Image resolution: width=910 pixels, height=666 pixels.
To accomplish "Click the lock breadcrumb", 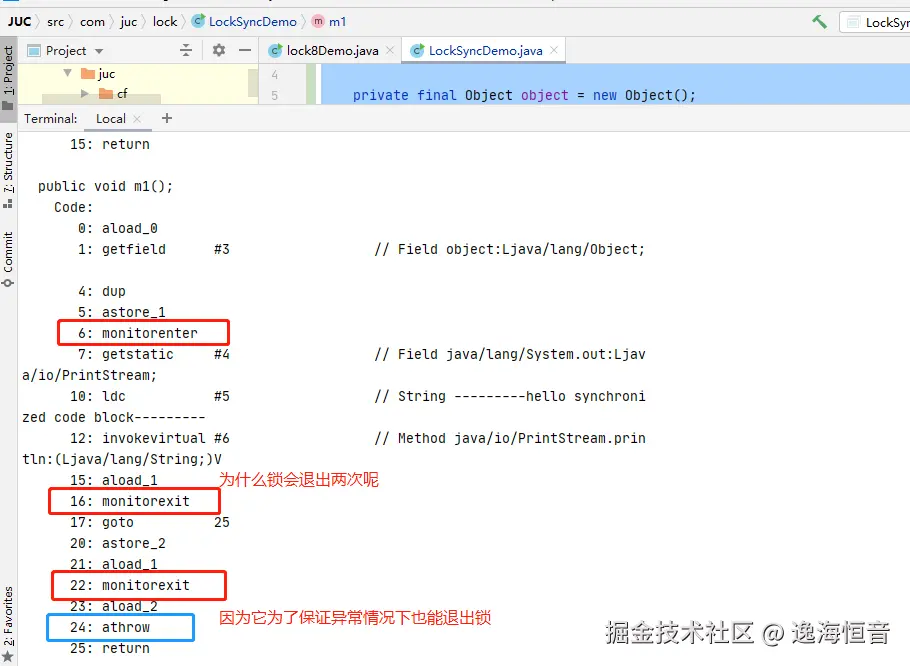I will tap(165, 21).
